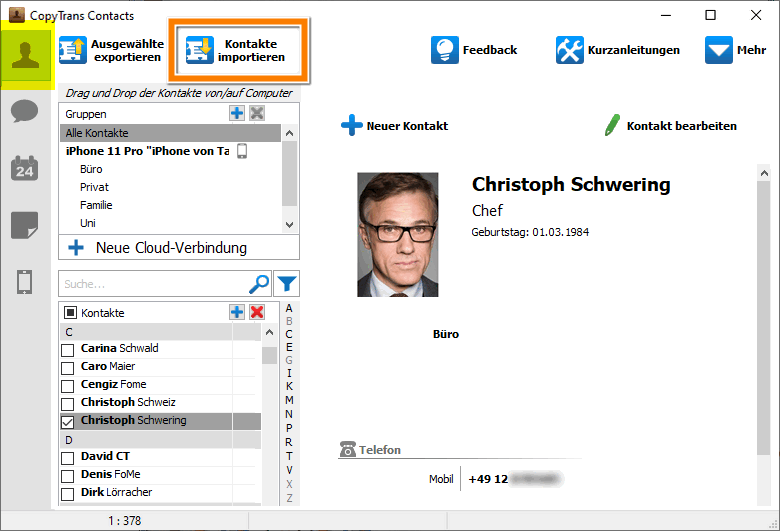Image resolution: width=780 pixels, height=531 pixels.
Task: Open the Notes section icon
Action: coord(24,225)
